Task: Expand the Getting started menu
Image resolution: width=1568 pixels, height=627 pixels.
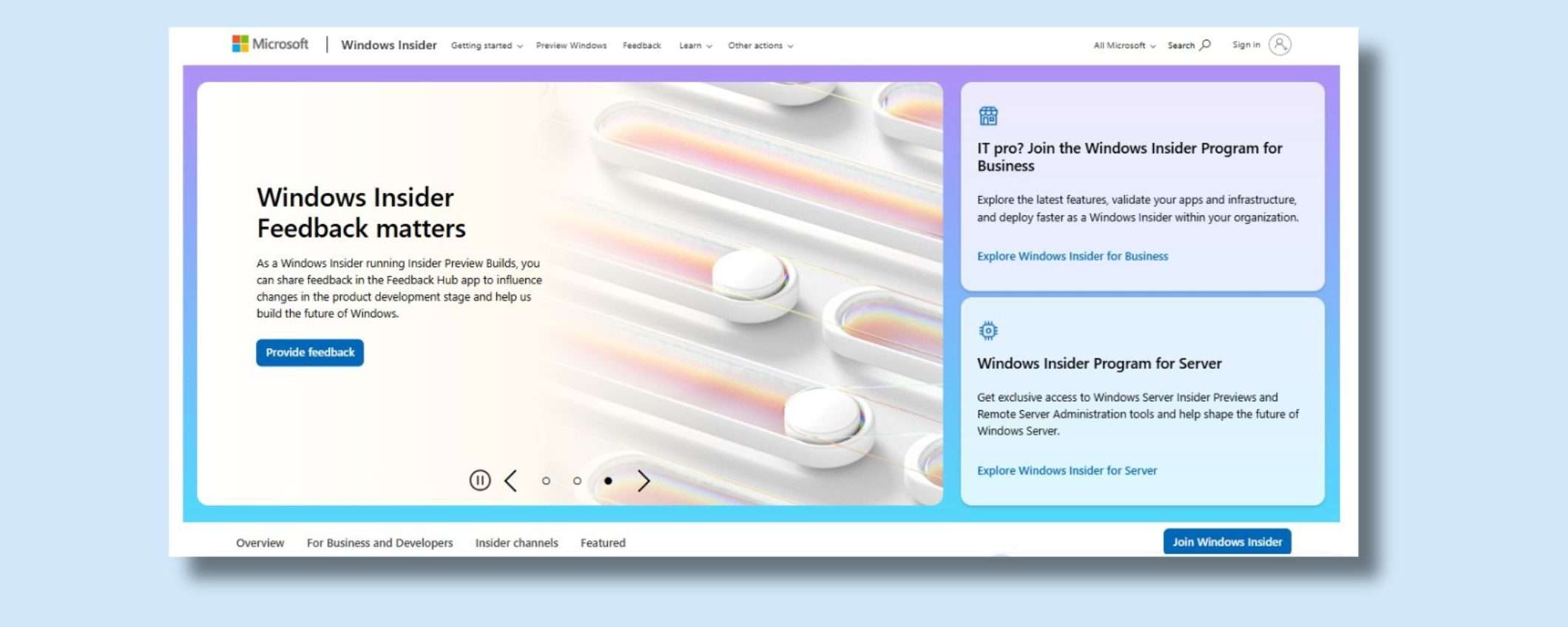Action: pyautogui.click(x=487, y=46)
